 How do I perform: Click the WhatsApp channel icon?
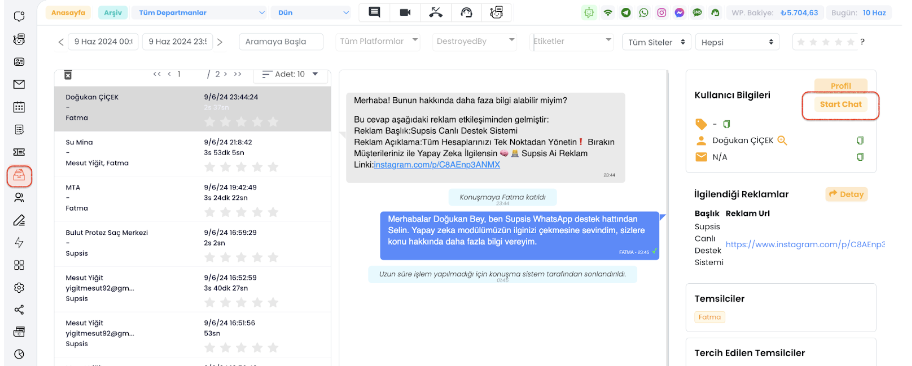click(643, 12)
